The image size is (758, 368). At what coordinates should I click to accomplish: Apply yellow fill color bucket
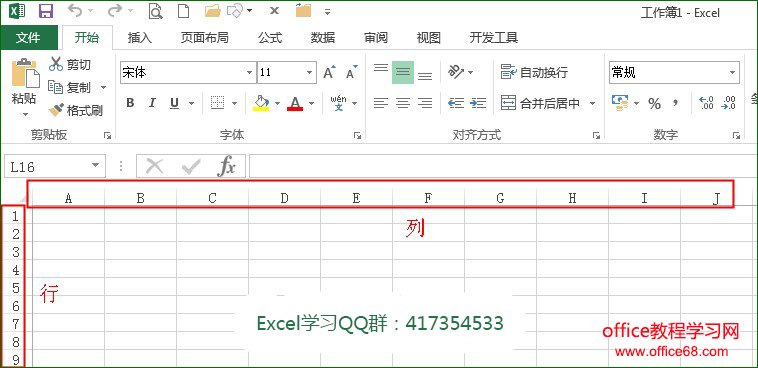(x=261, y=103)
